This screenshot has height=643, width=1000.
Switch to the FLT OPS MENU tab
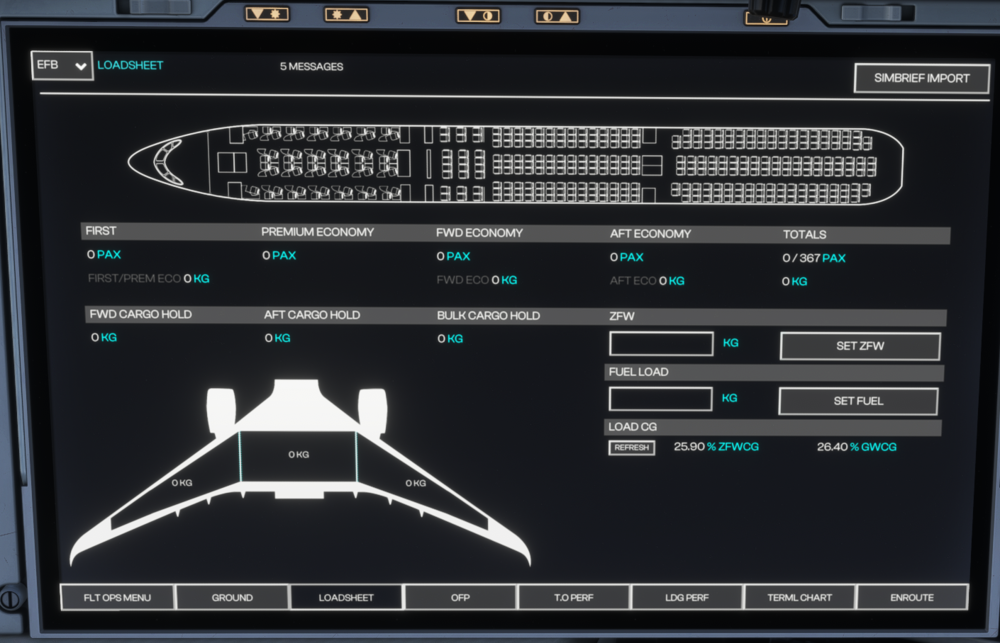[118, 597]
